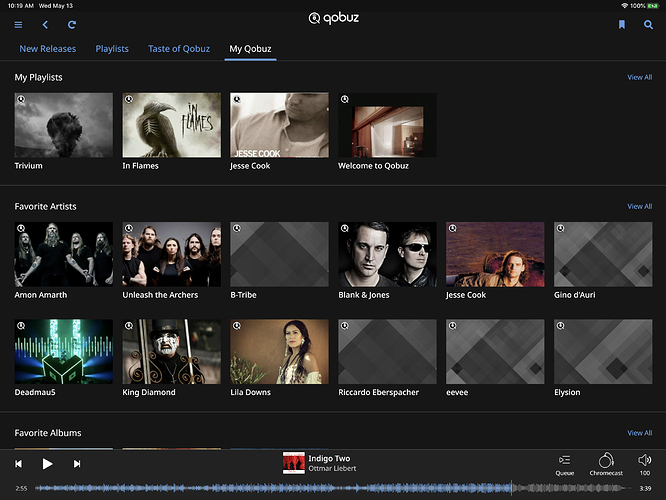Open the Jesse Cook playlist cover
The height and width of the screenshot is (500, 666).
[x=279, y=125]
